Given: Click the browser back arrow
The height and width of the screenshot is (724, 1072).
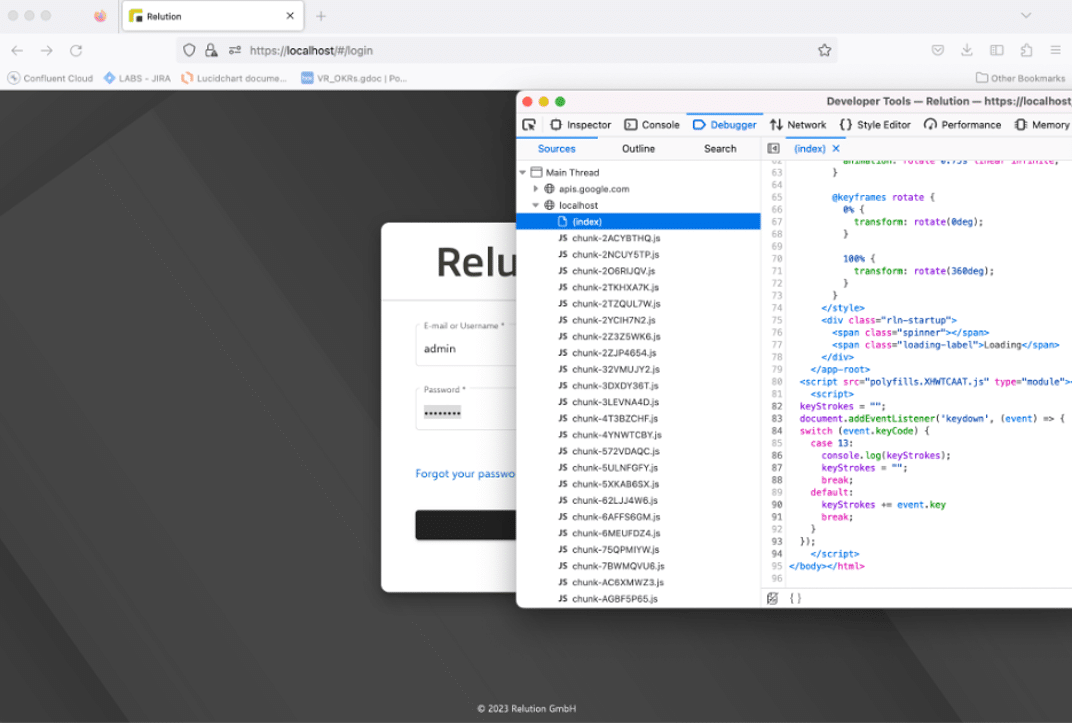Looking at the screenshot, I should pyautogui.click(x=17, y=51).
